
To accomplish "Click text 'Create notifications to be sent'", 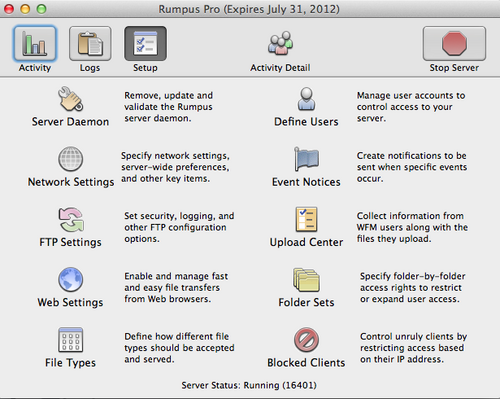I will click(x=412, y=161).
